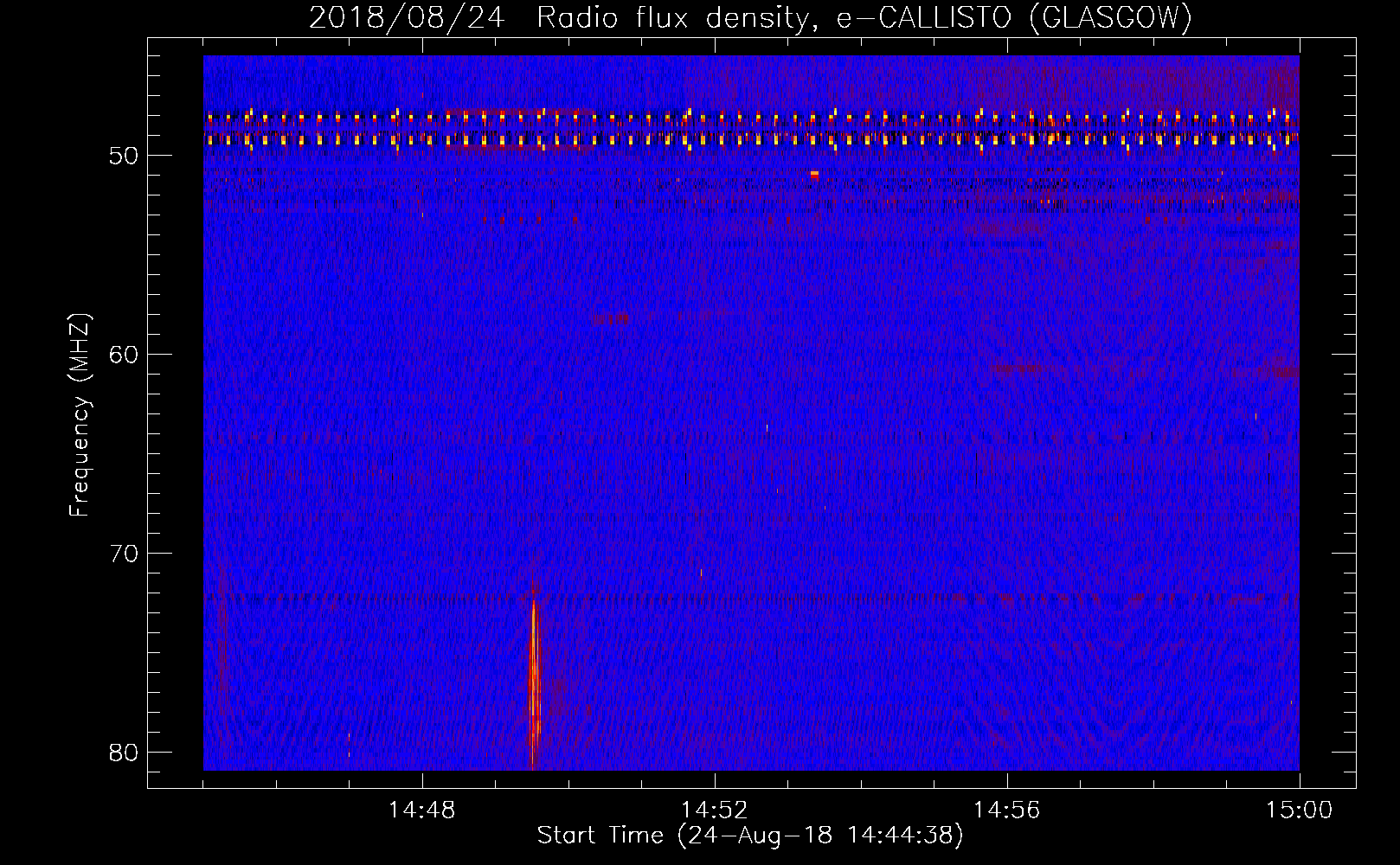
Task: Click the bright red burst near 14:49
Action: click(x=535, y=679)
